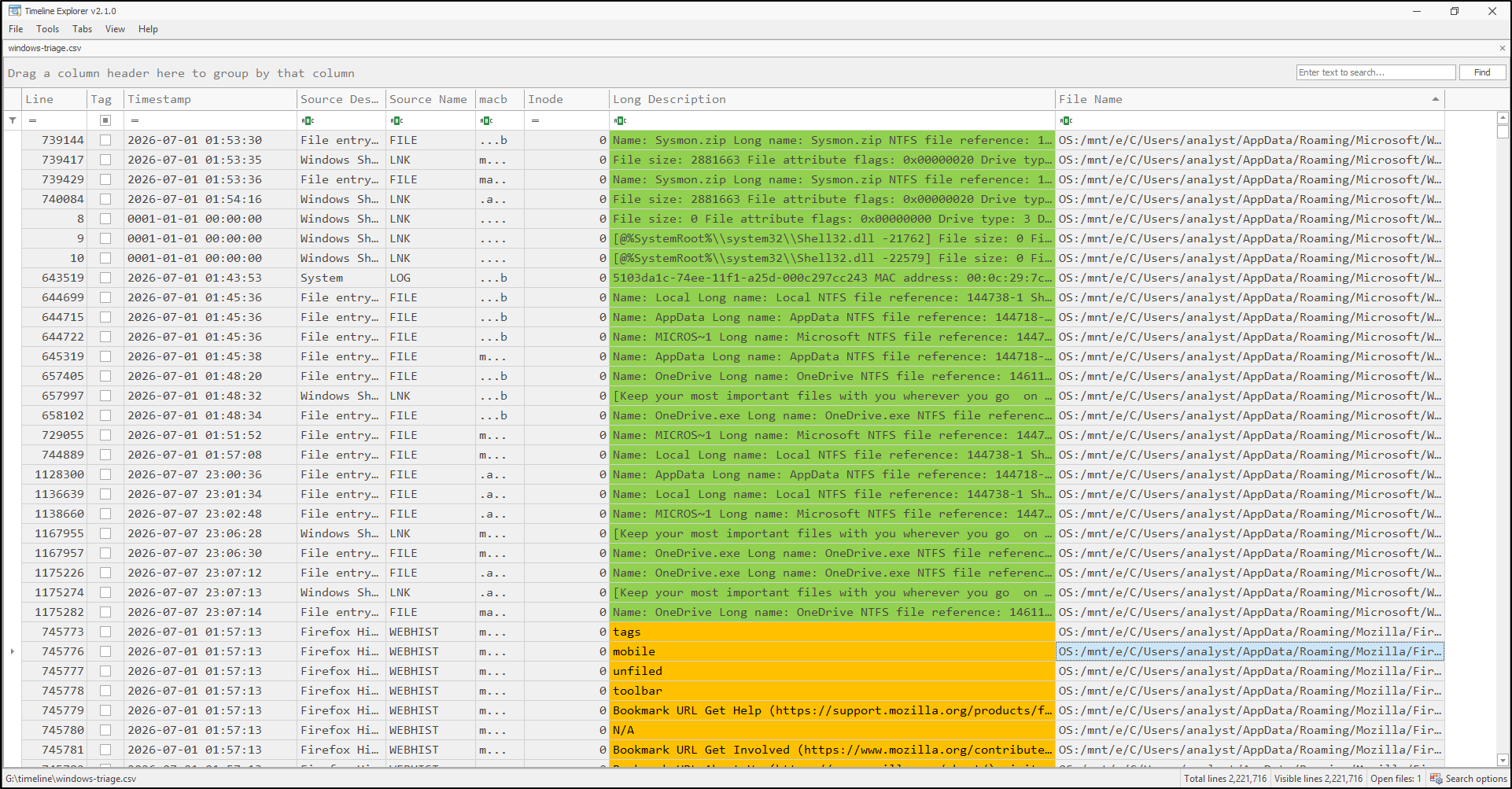Screen dimensions: 1512x789
Task: Click the Timeline Explorer app icon
Action: 15,11
